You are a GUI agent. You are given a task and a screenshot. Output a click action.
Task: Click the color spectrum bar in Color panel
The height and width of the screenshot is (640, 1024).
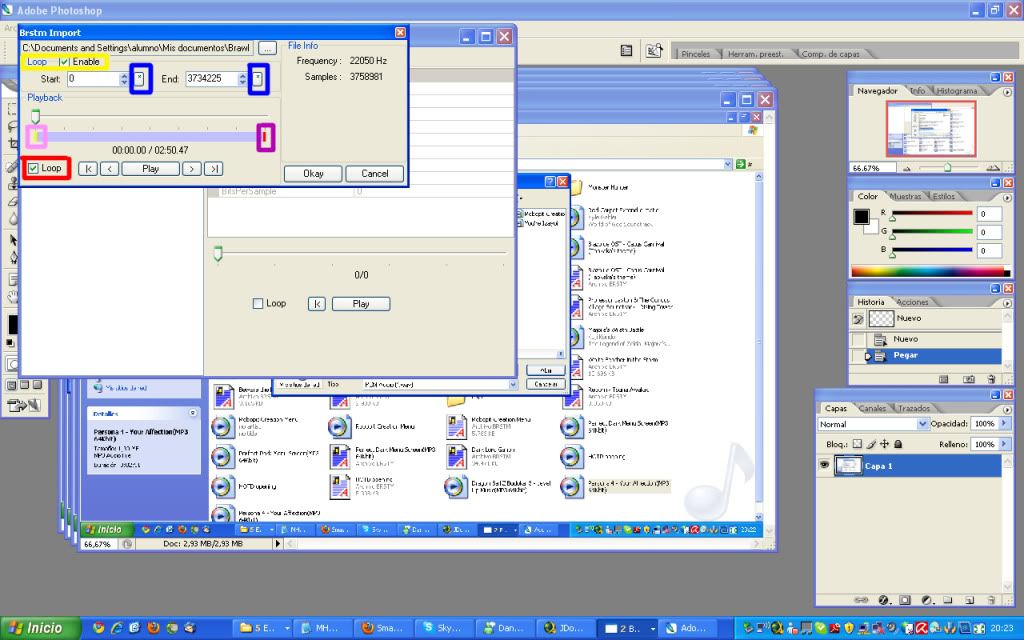[926, 271]
